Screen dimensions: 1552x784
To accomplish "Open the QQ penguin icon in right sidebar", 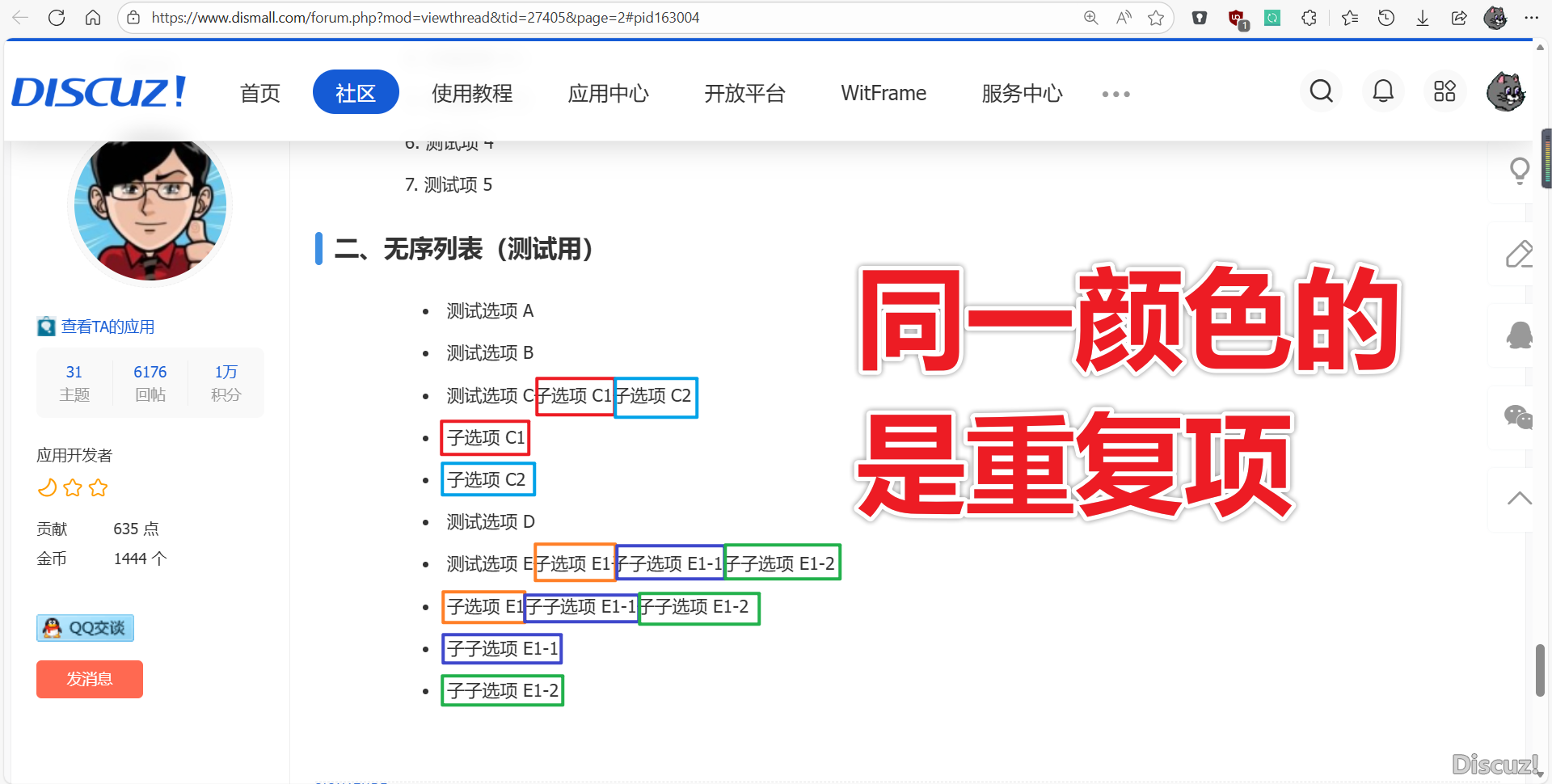I will point(1520,335).
